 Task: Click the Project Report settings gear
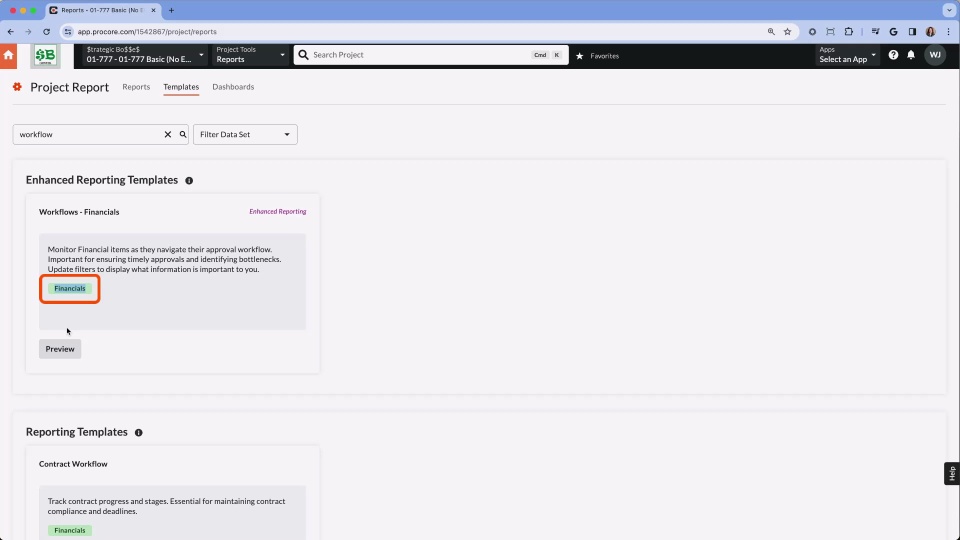(x=17, y=87)
